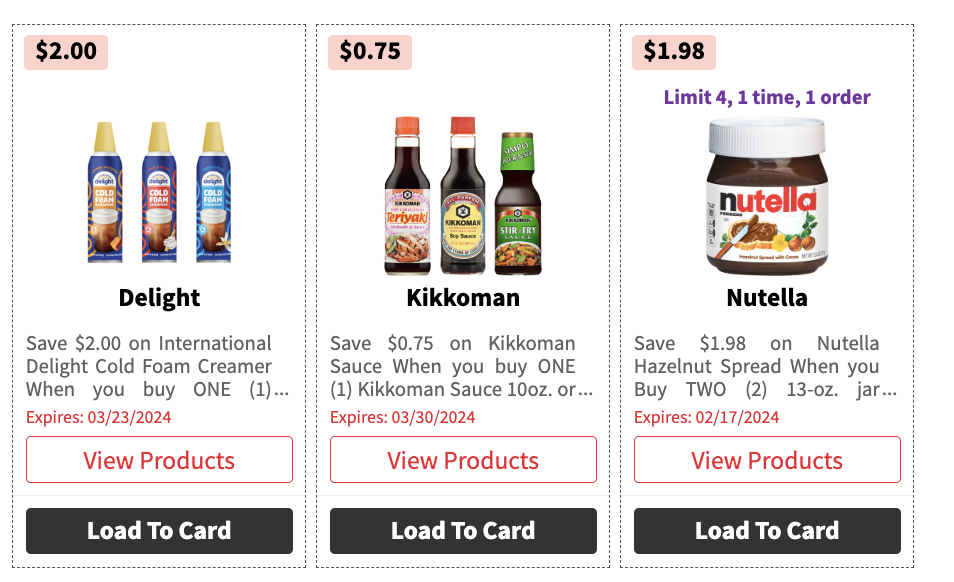Screen dimensions: 954x582
Task: Expand the truncated Kikkoman offer description
Action: [x=463, y=366]
